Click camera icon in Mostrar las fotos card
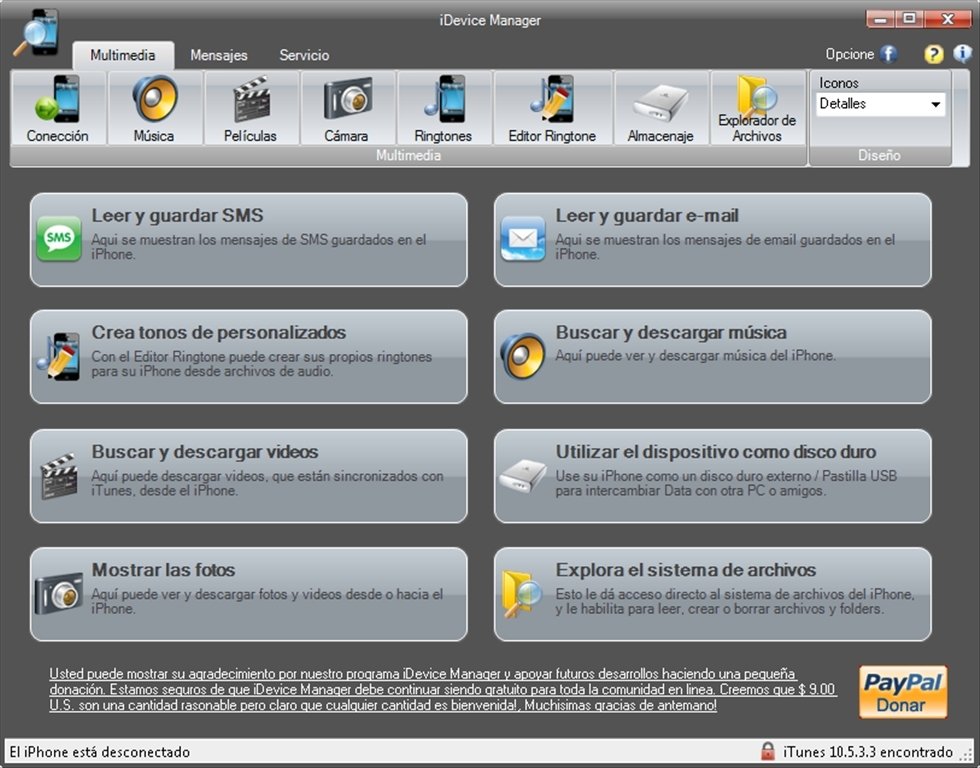Screen dimensions: 980x768 pyautogui.click(x=59, y=593)
